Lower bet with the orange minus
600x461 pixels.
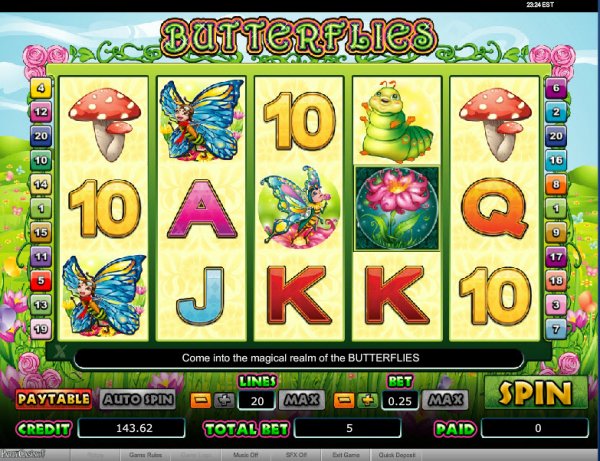(344, 400)
